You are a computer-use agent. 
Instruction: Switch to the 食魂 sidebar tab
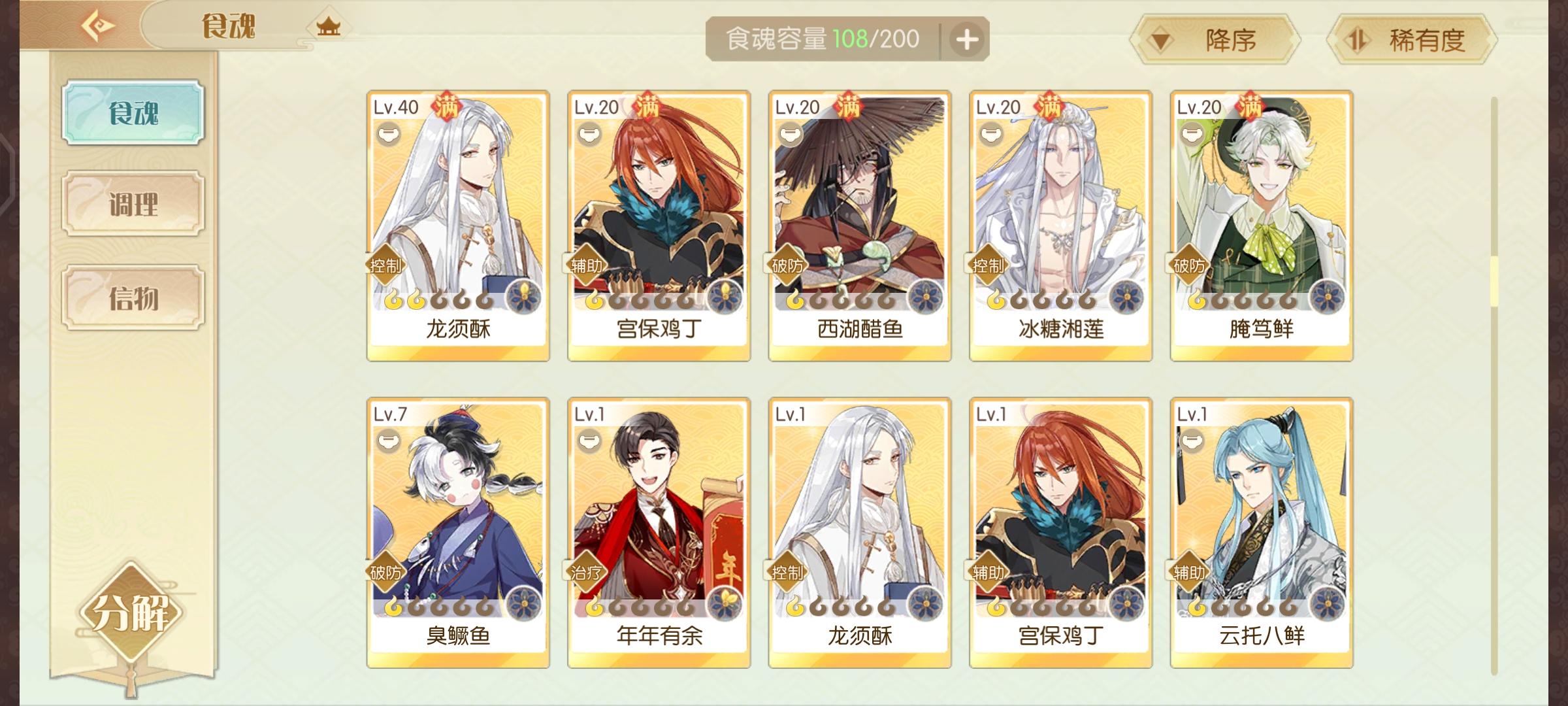point(133,112)
